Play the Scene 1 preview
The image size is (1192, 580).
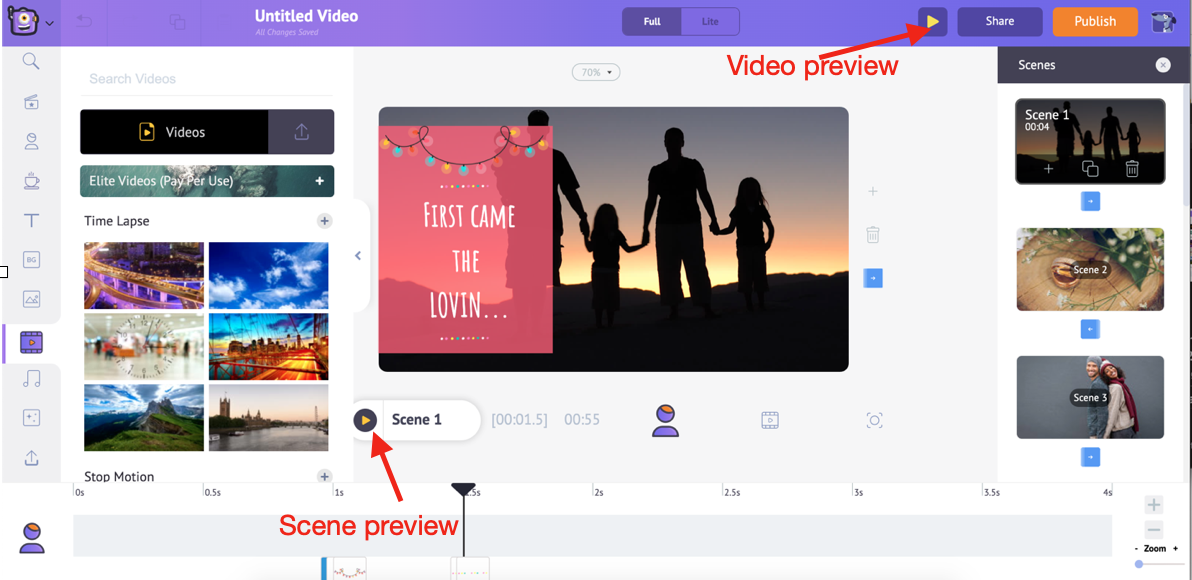(366, 420)
